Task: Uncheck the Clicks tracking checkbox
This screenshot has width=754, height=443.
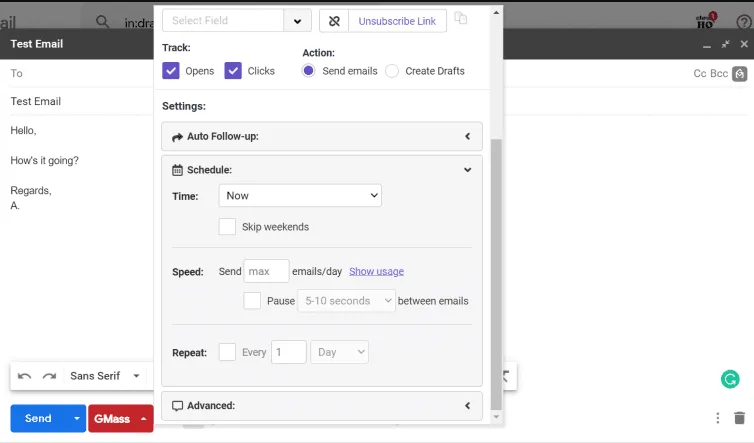Action: coord(233,71)
